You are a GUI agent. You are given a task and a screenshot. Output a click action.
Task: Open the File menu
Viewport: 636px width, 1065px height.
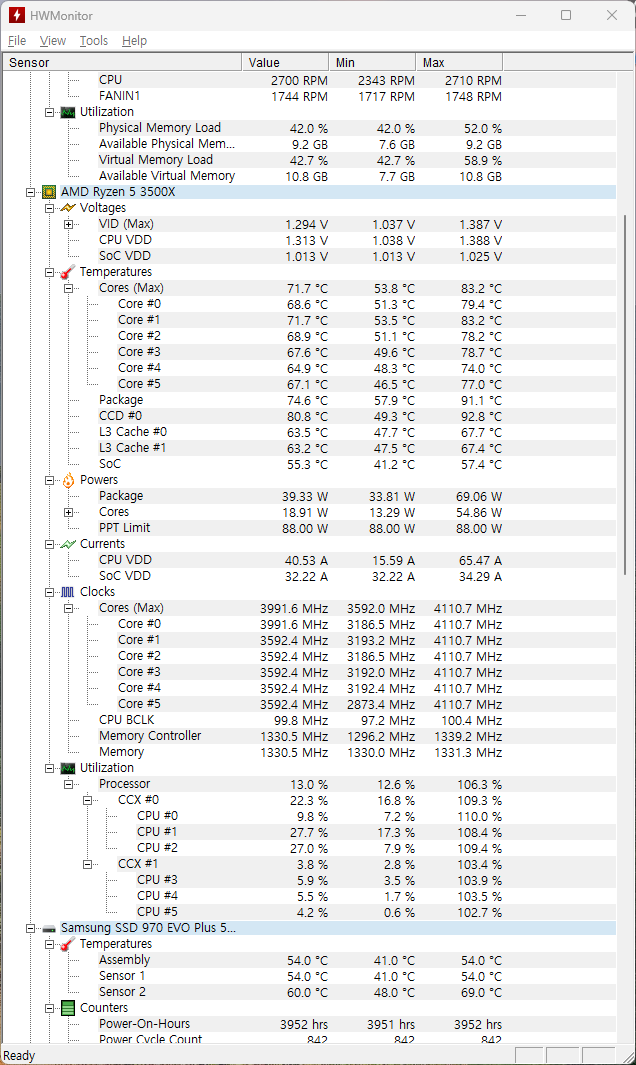(17, 41)
